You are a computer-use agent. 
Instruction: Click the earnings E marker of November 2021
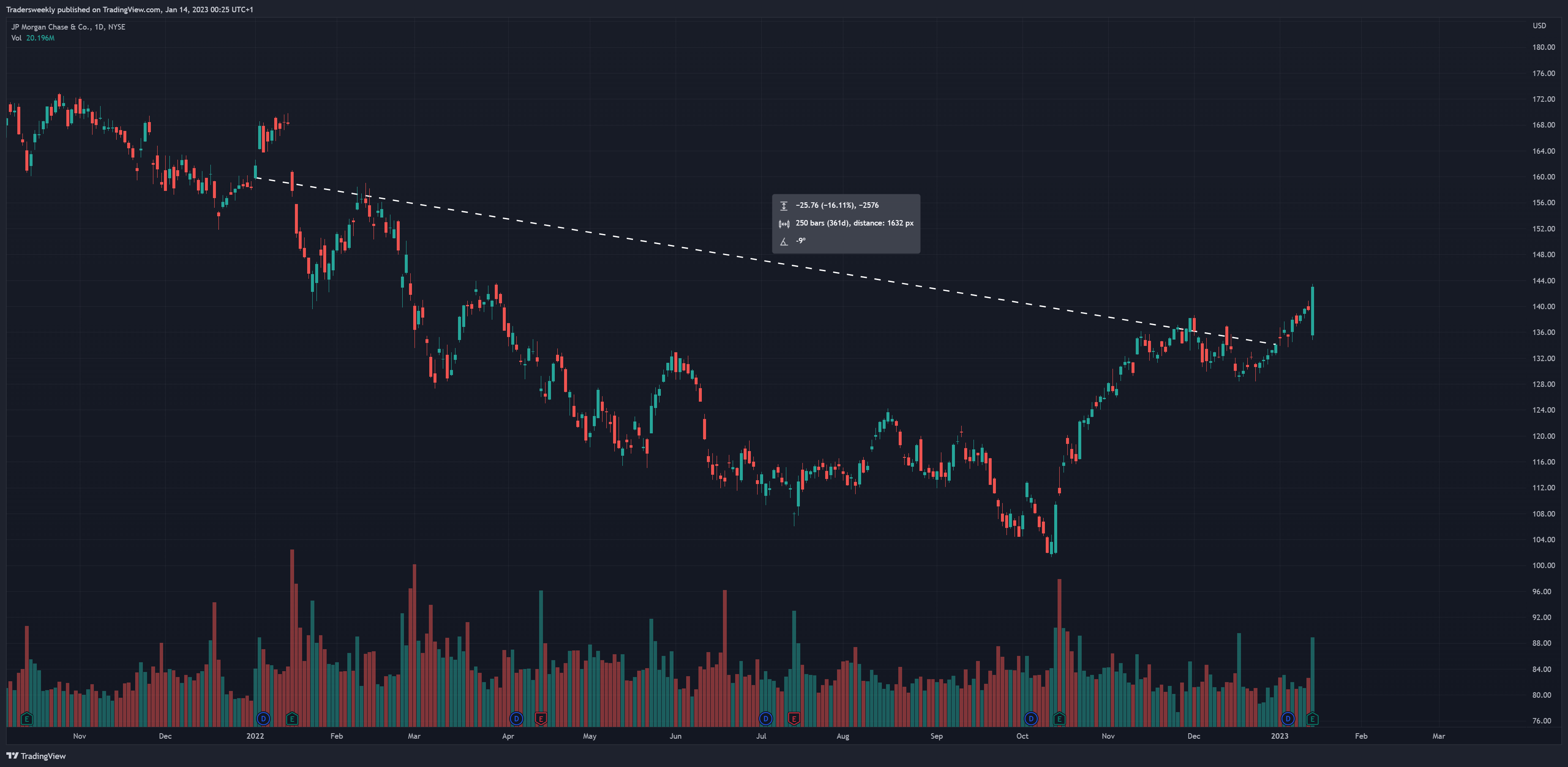(26, 719)
